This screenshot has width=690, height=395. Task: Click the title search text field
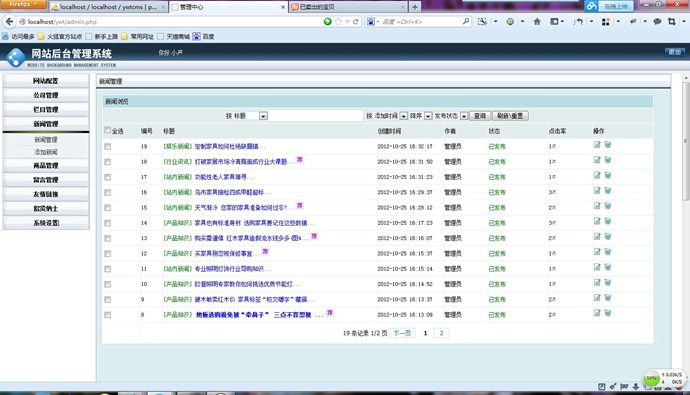(x=316, y=116)
